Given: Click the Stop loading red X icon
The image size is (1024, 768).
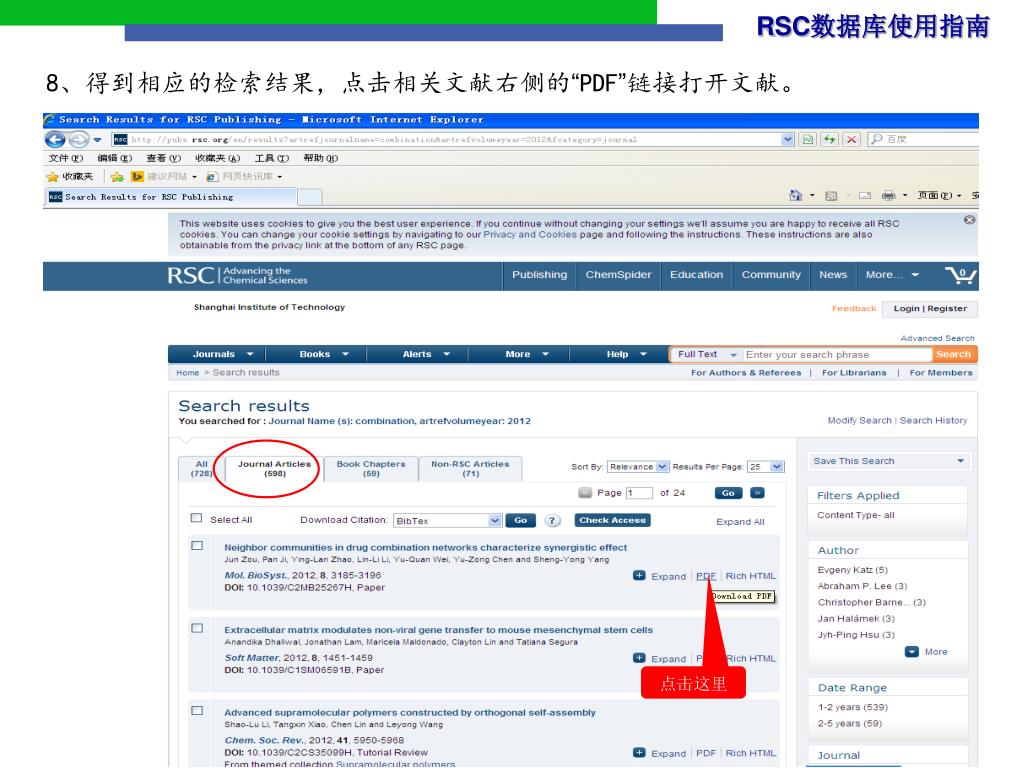Looking at the screenshot, I should pos(851,139).
